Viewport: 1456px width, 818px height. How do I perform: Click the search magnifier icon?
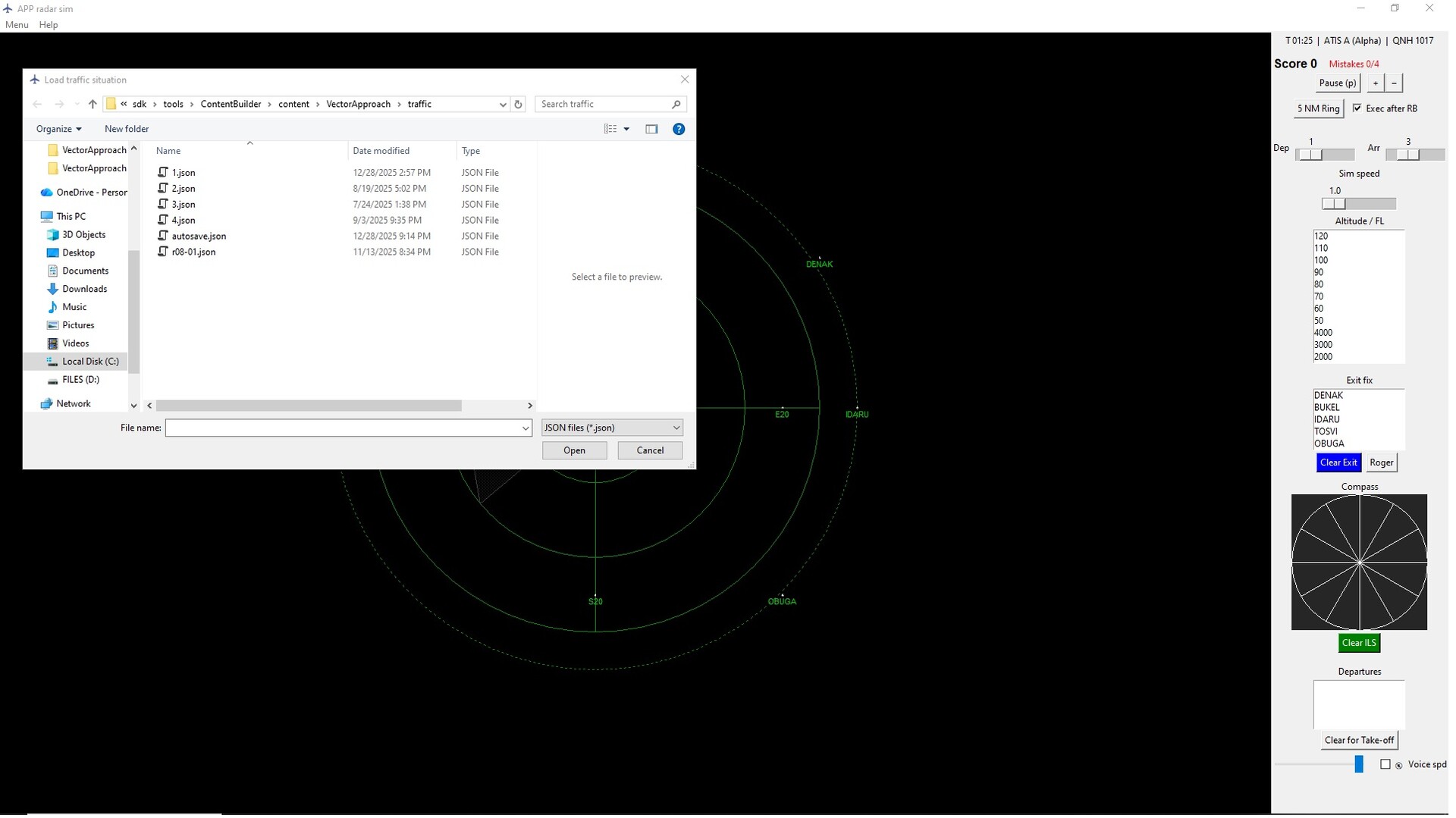676,104
